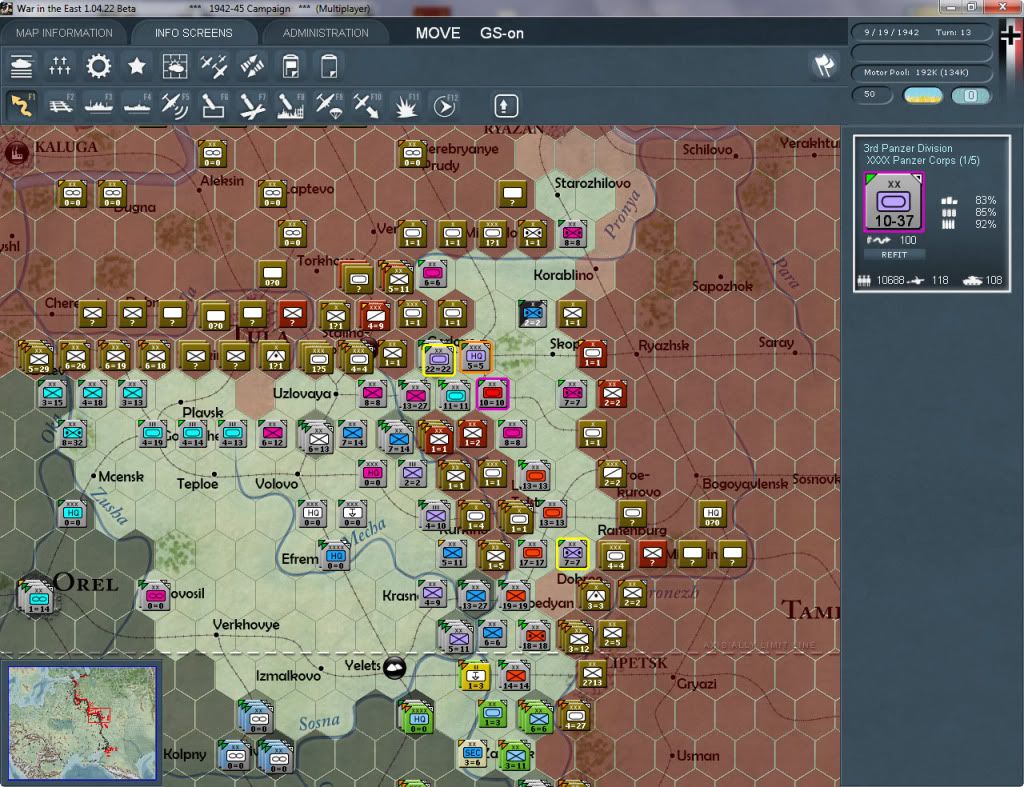
Task: Click the Yelets cloud weather marker
Action: pos(394,667)
